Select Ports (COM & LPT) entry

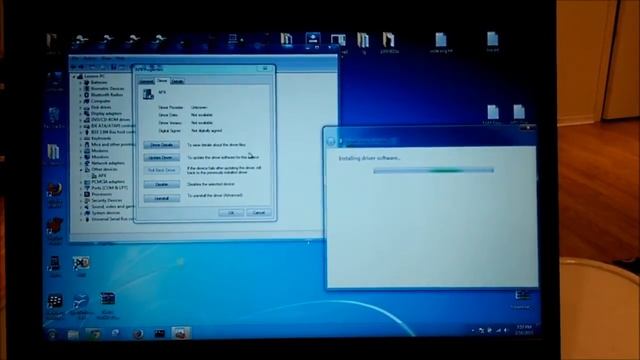(109, 188)
